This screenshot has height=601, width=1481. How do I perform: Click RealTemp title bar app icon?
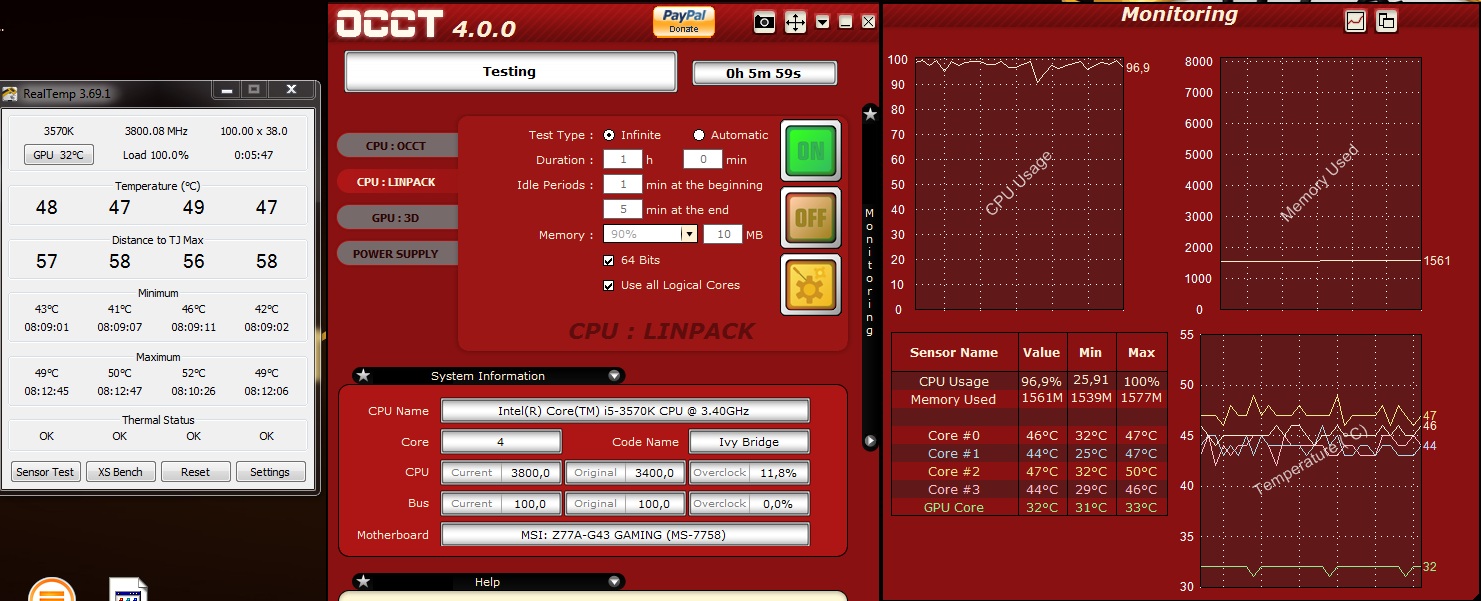point(10,94)
